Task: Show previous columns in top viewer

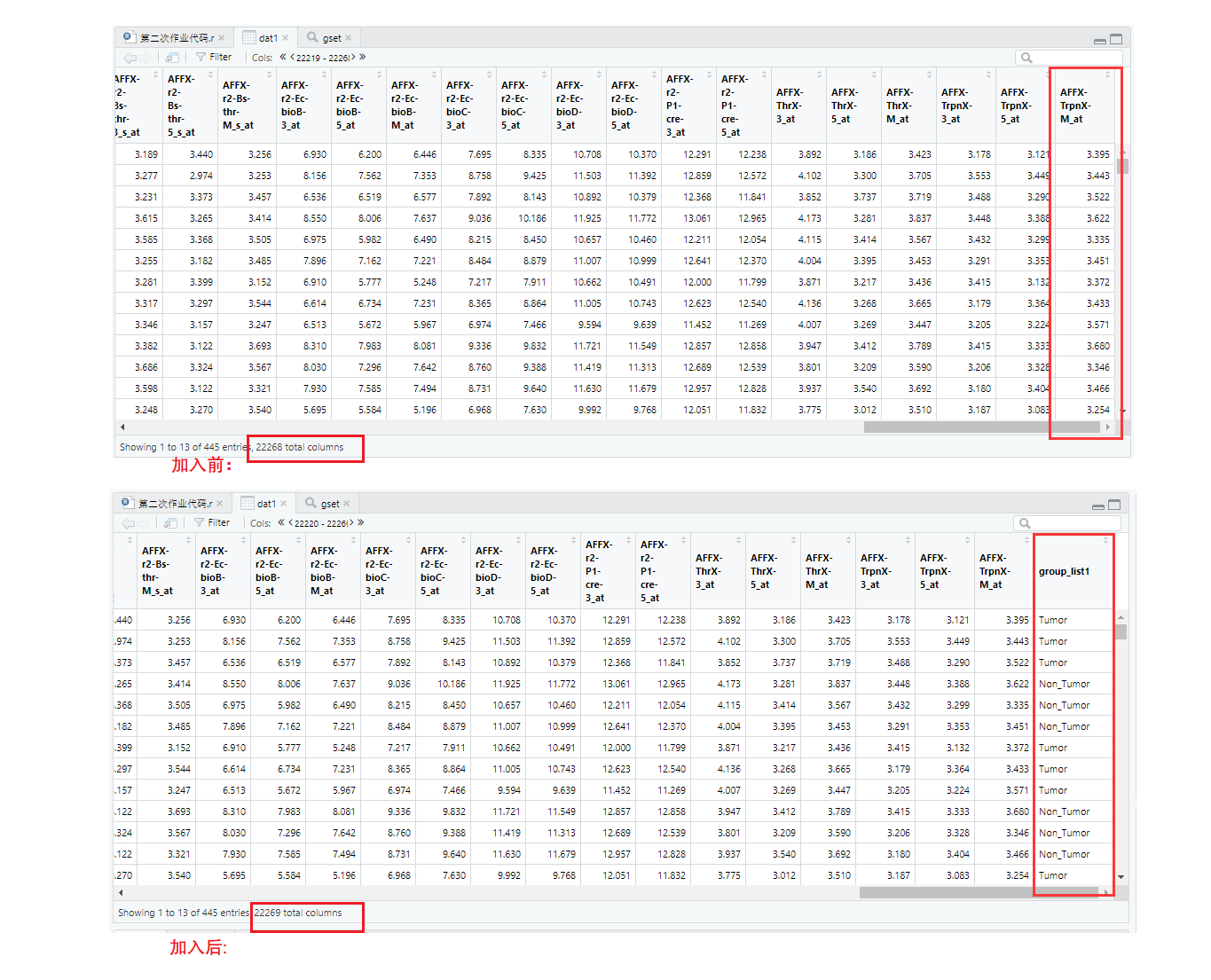Action: (x=293, y=57)
